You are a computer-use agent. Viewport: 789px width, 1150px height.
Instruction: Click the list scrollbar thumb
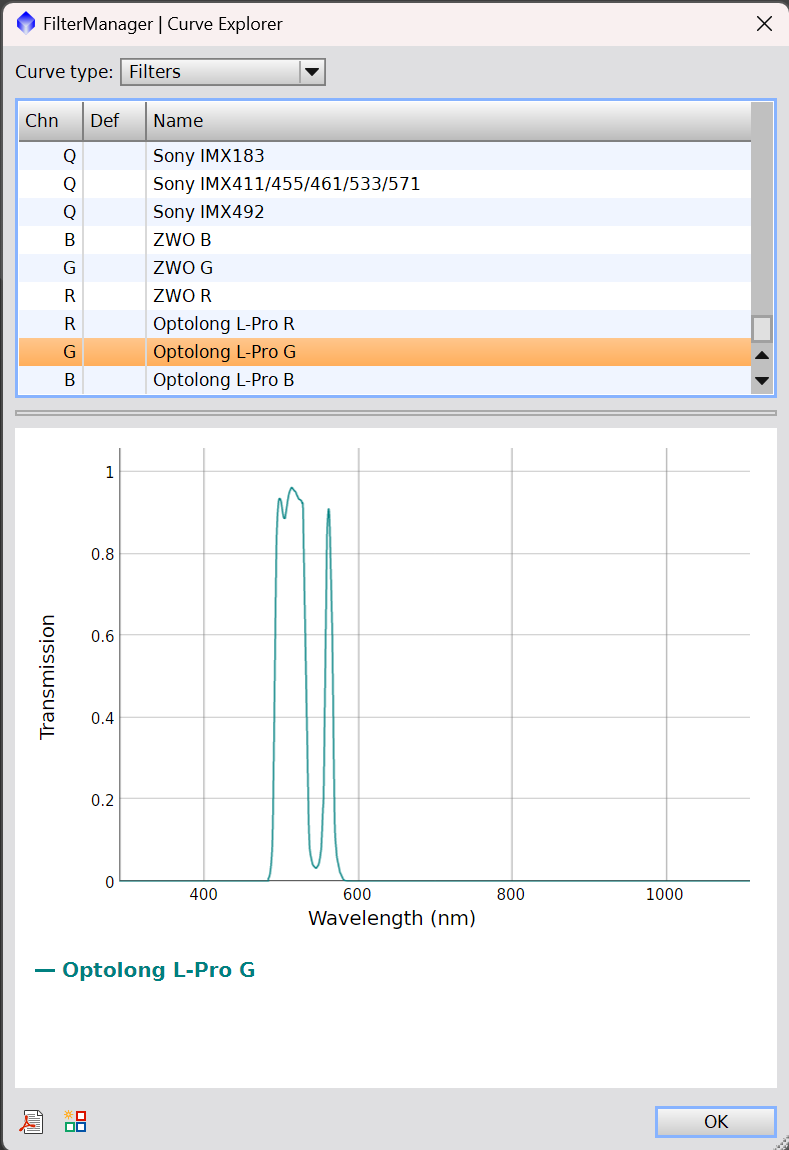click(x=762, y=329)
